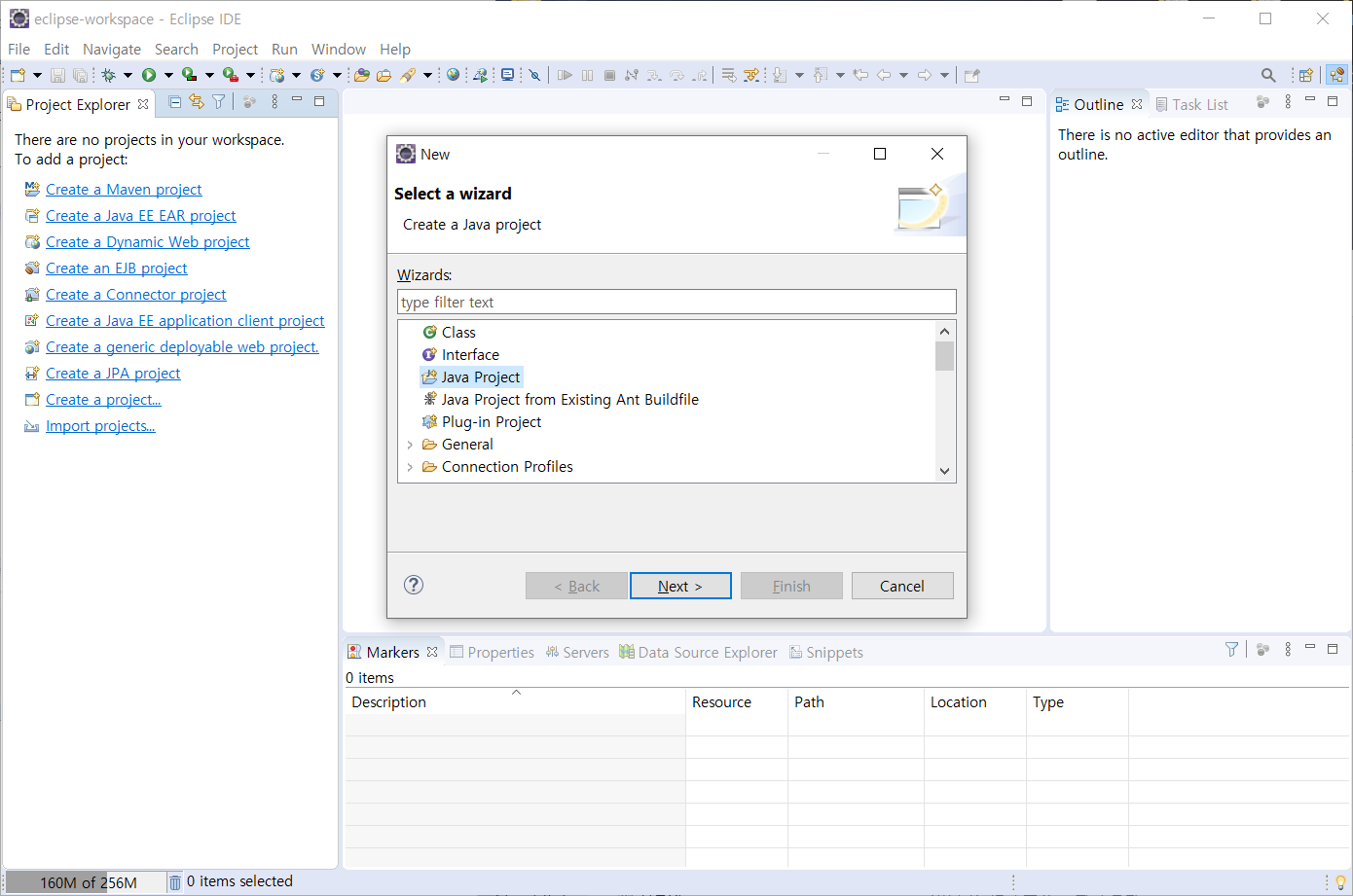Click the Debug bug icon
Viewport: 1353px width, 896px height.
click(108, 75)
